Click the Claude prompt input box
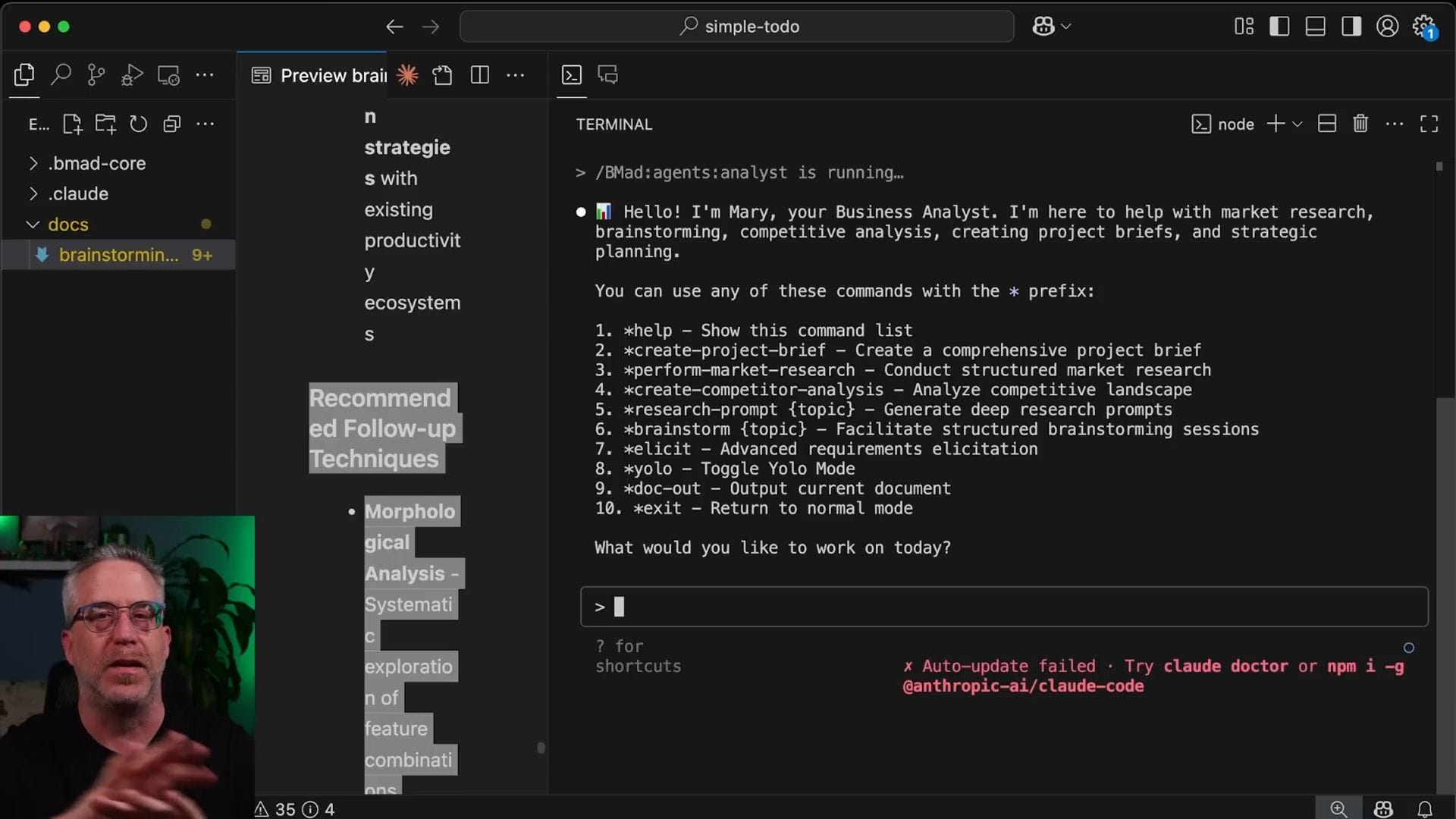Viewport: 1456px width, 819px height. (x=1003, y=607)
